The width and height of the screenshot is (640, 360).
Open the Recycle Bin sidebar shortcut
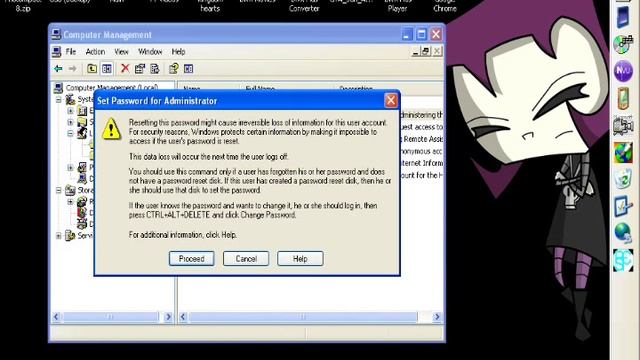623,179
